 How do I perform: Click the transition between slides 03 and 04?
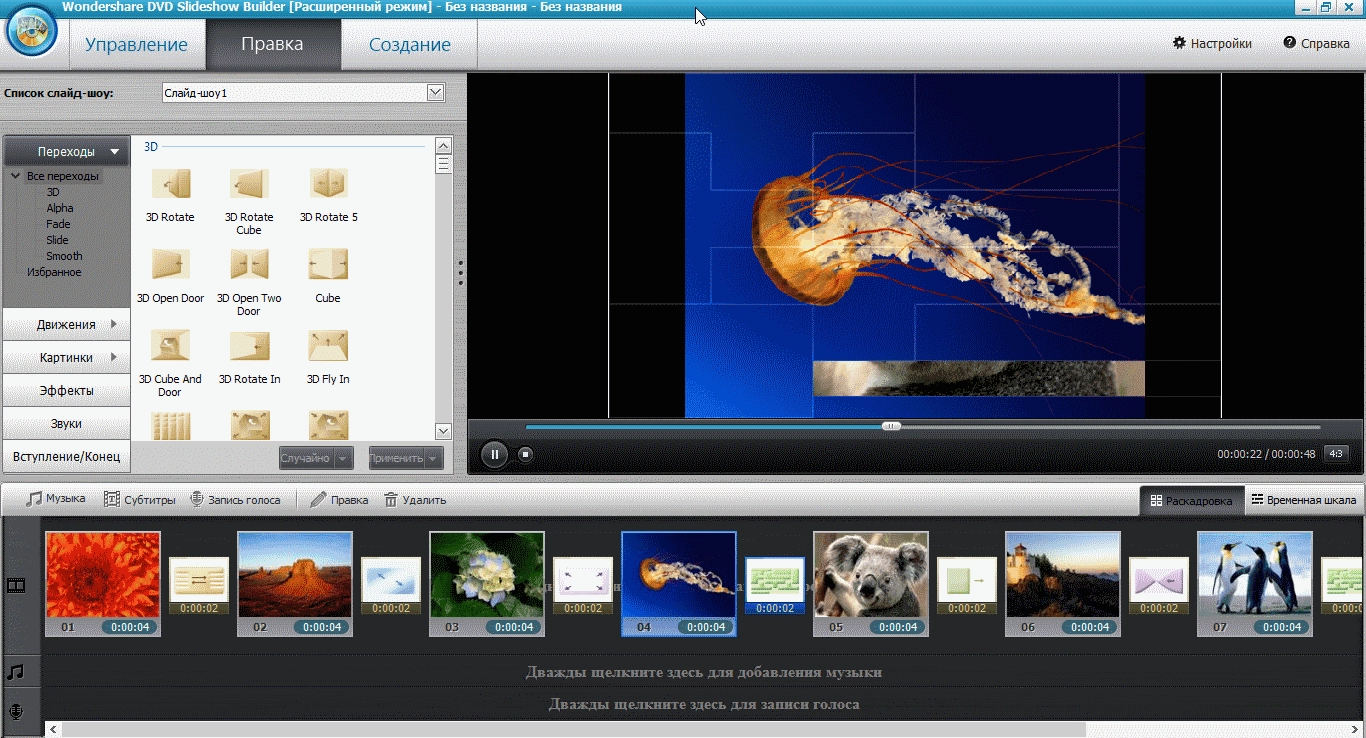583,586
